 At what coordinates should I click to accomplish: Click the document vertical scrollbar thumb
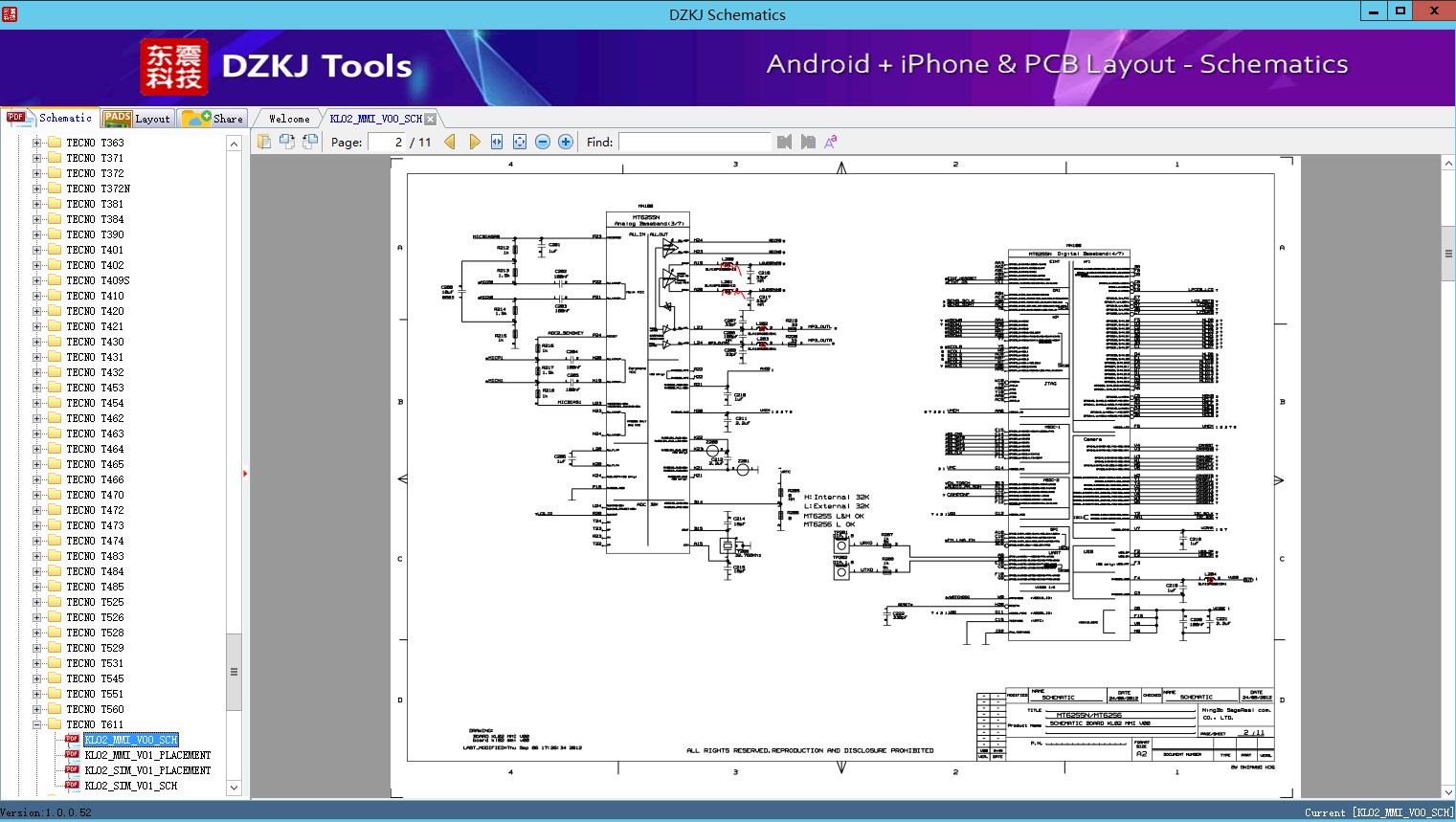(x=1448, y=254)
